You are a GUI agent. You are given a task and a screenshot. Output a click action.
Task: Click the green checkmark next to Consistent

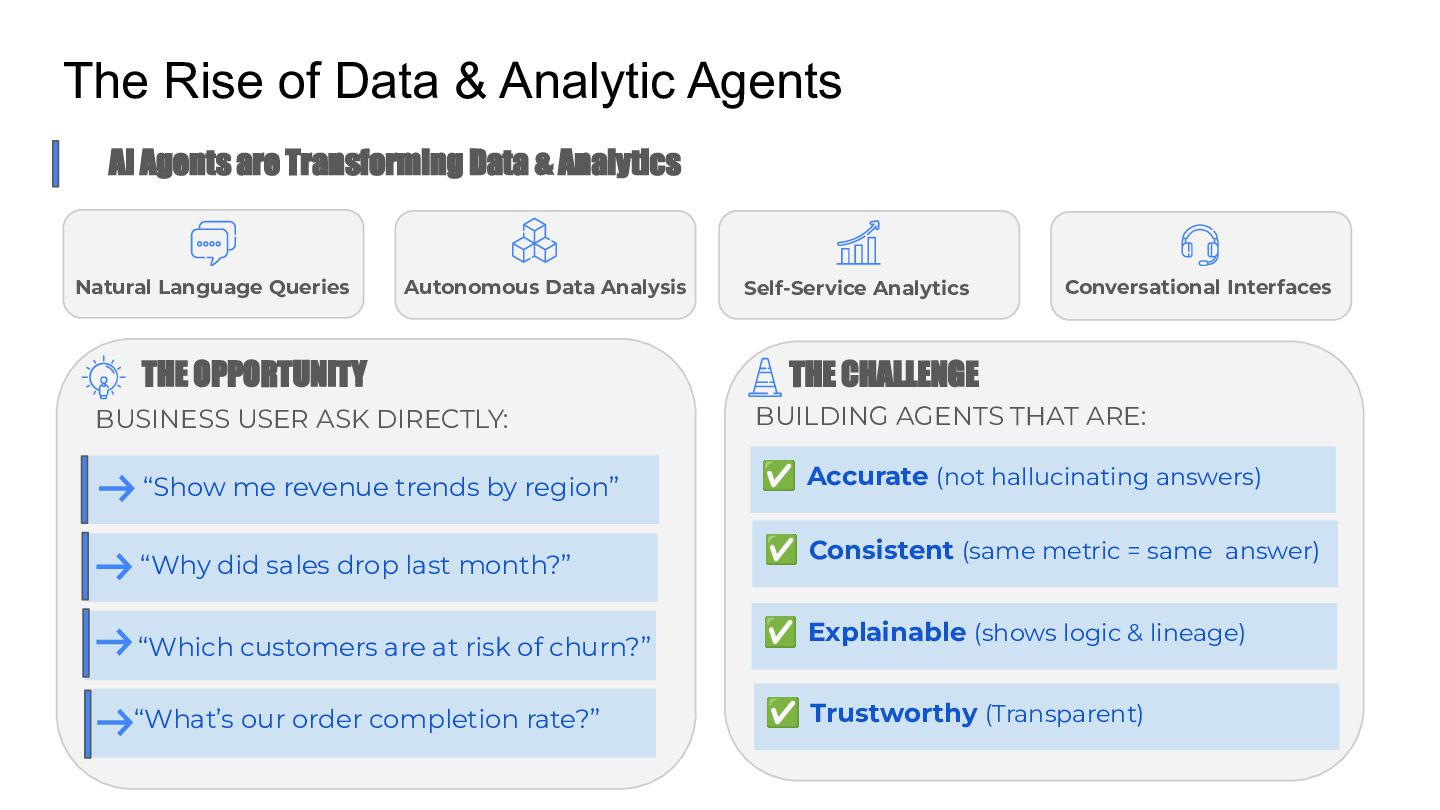[x=780, y=550]
